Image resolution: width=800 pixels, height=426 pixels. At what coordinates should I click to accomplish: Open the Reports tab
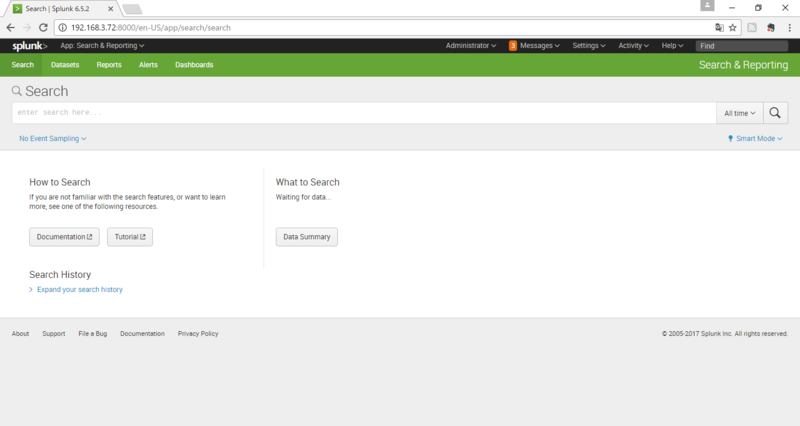(x=109, y=65)
